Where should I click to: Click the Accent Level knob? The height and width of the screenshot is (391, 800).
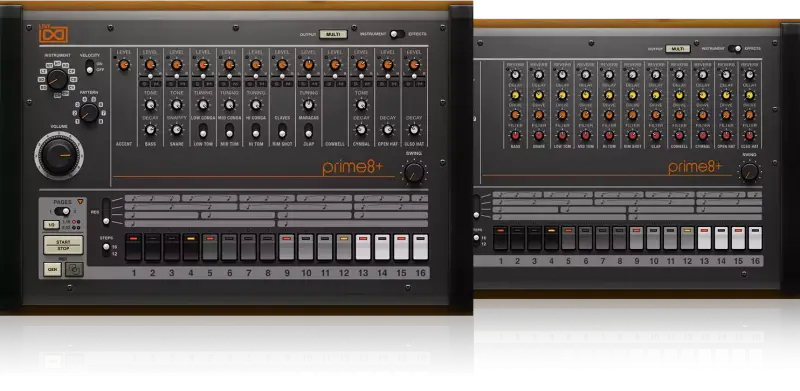(123, 65)
